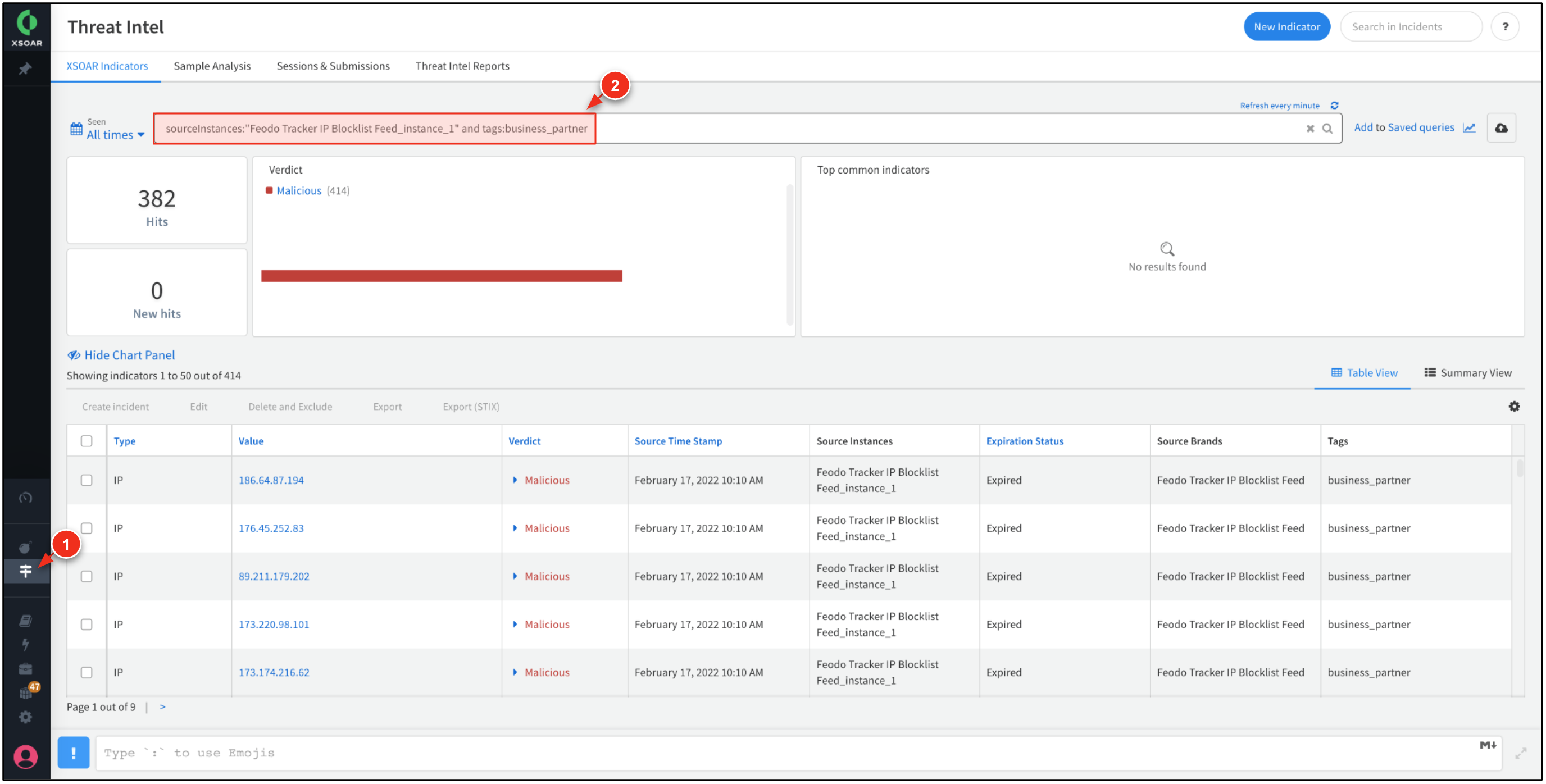Image resolution: width=1546 pixels, height=784 pixels.
Task: Click the verdict chart scrollbar
Action: click(x=789, y=255)
